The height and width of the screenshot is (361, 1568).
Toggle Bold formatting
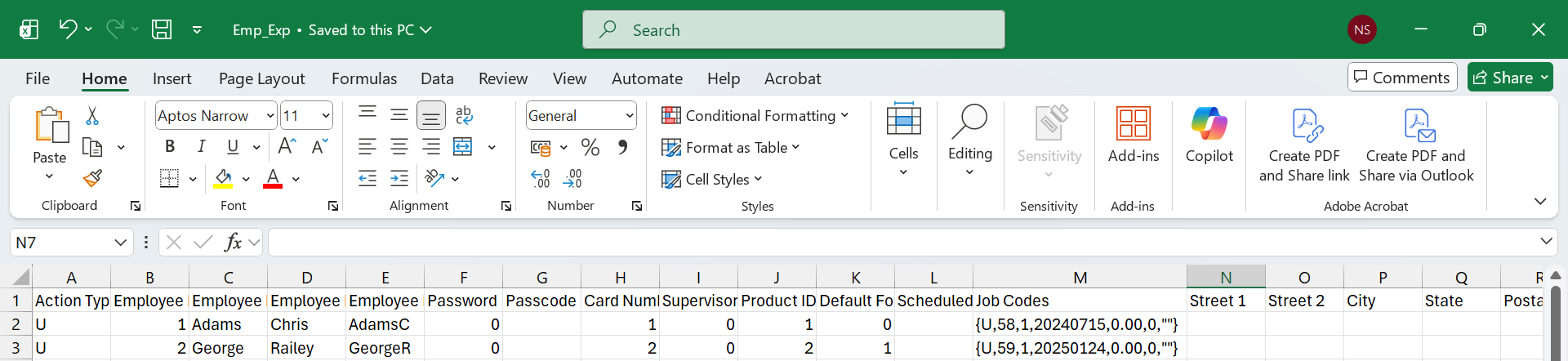pos(169,147)
